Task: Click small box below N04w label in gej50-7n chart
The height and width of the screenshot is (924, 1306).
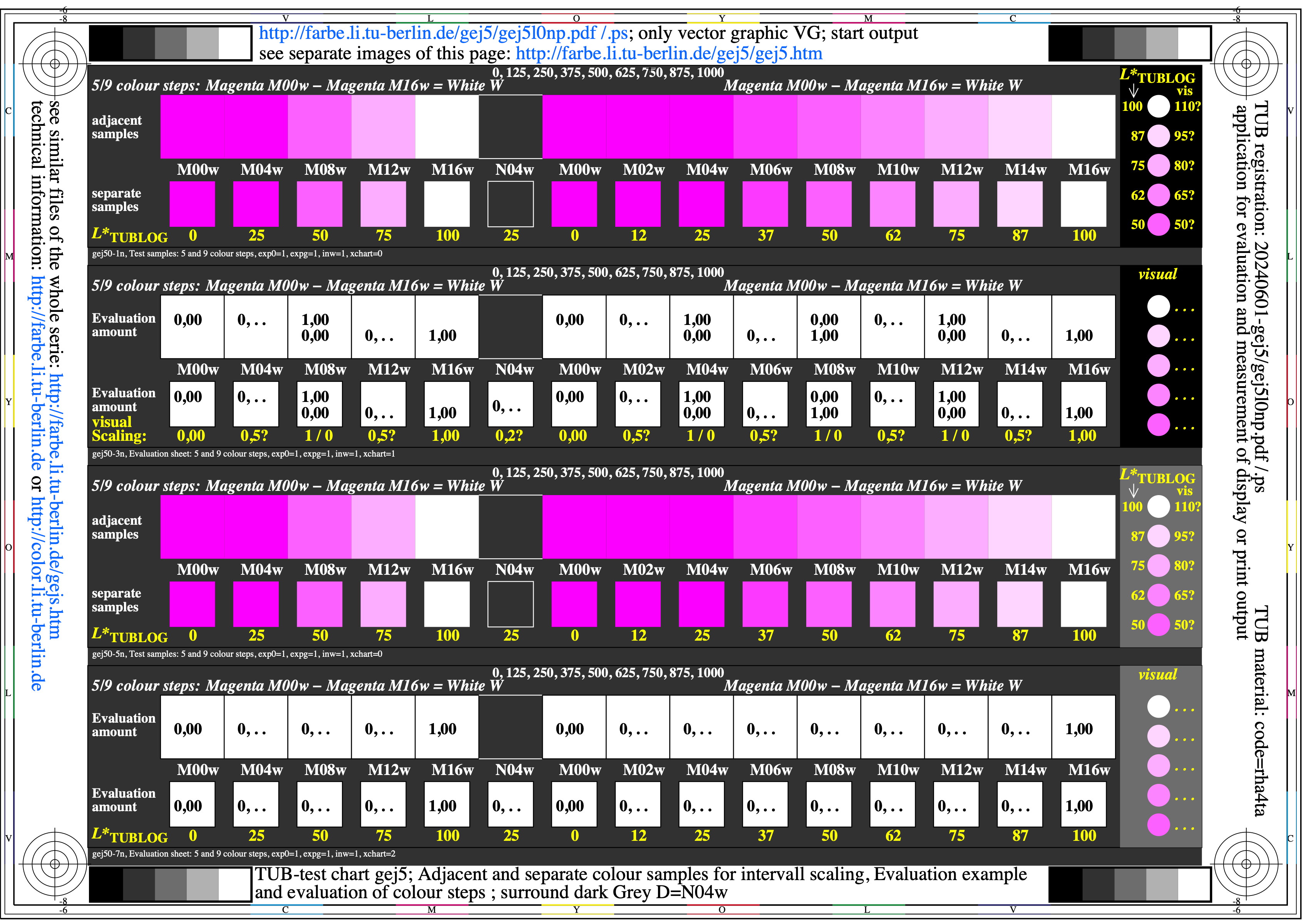Action: [511, 805]
